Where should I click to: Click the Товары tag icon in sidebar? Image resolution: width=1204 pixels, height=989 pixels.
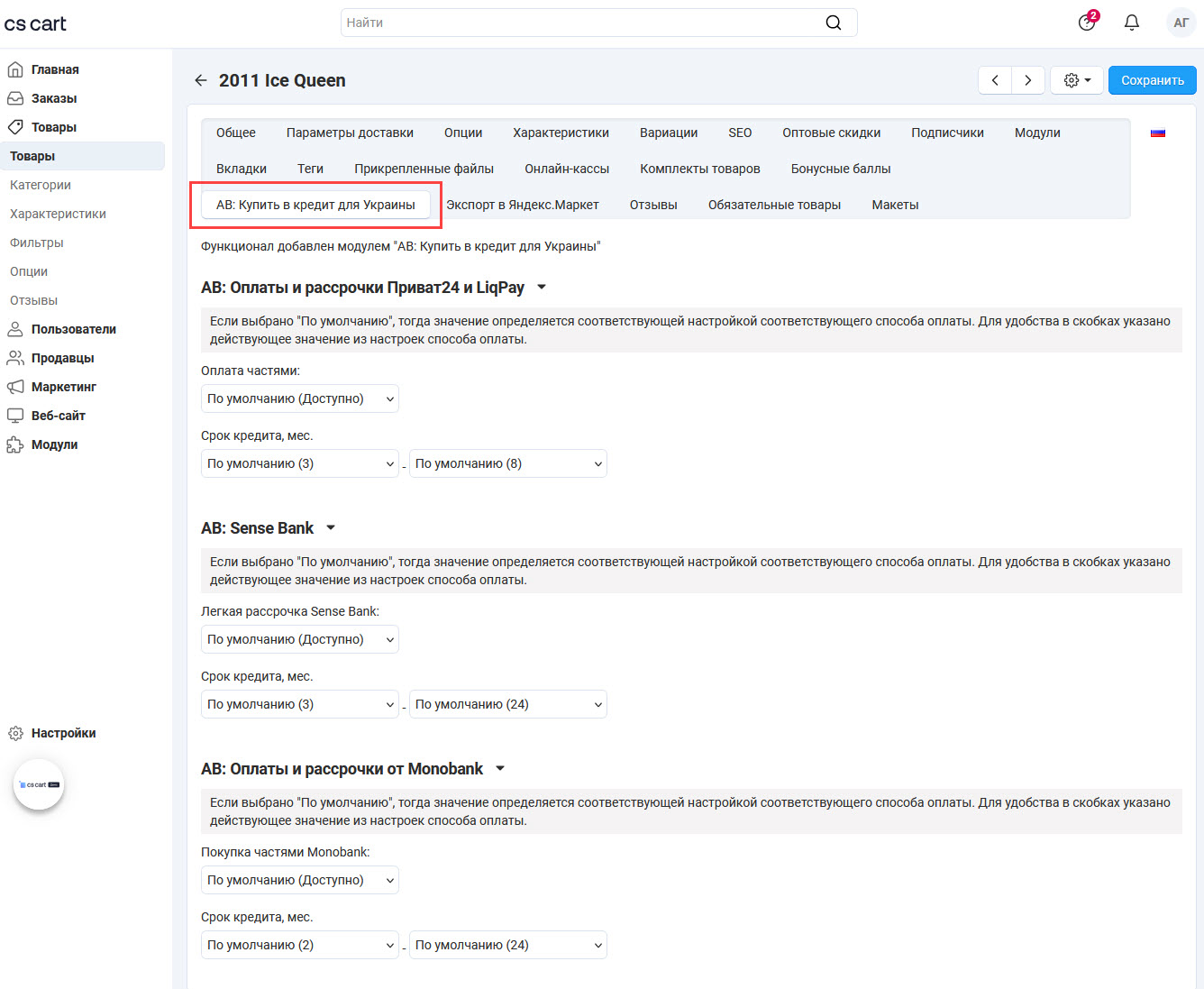click(15, 127)
